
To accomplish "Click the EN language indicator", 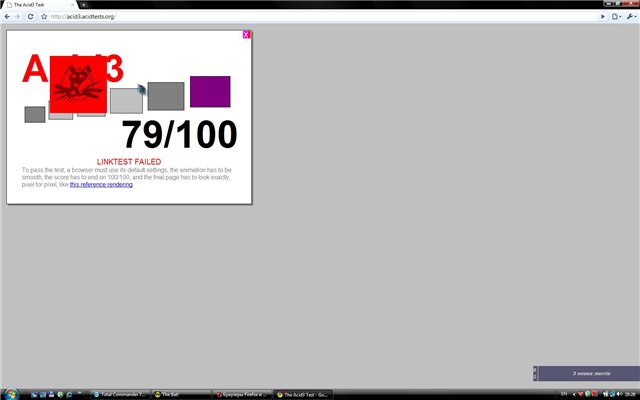I will [x=564, y=394].
